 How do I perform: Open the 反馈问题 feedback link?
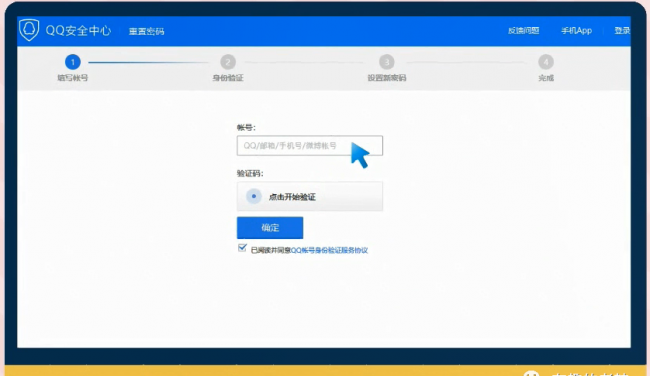(x=524, y=31)
